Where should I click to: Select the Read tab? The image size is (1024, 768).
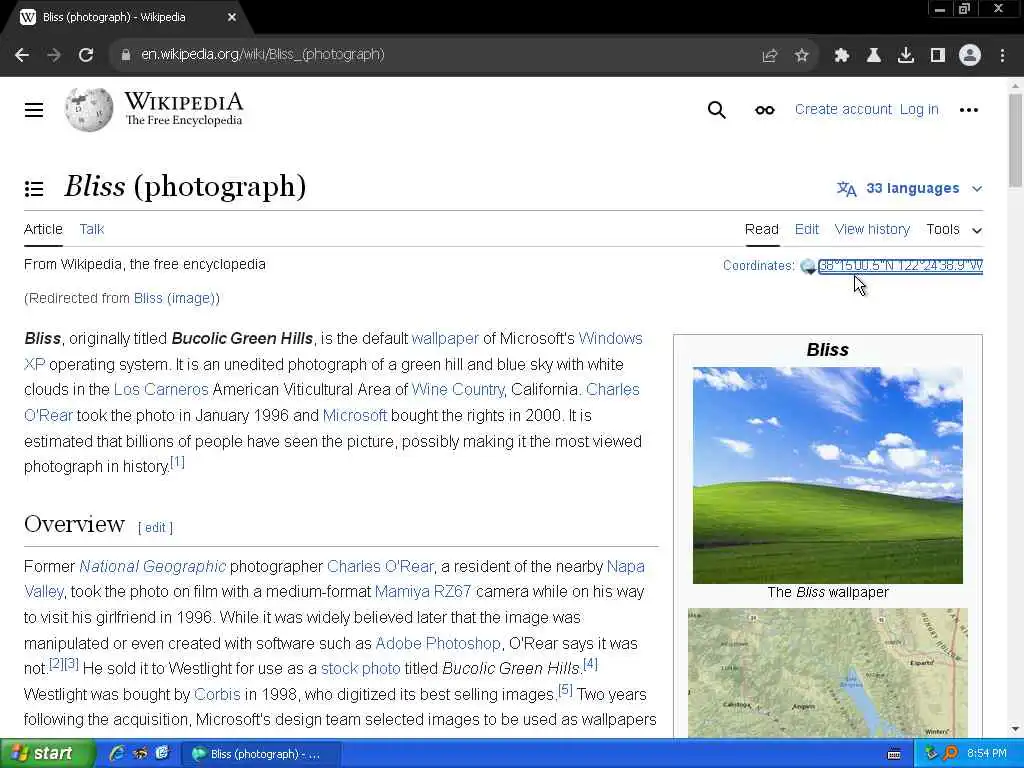[x=761, y=229]
